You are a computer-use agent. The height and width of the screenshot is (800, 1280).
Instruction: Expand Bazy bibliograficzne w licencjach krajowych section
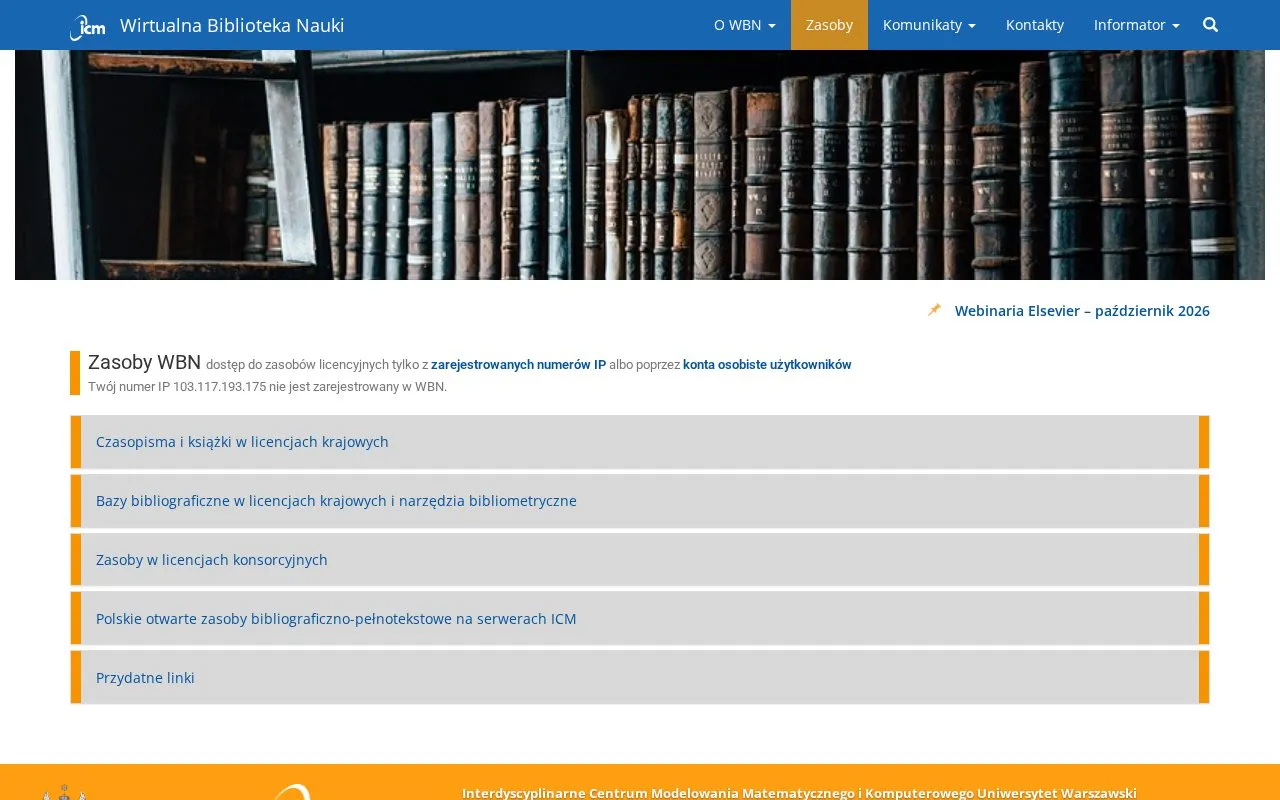pos(640,501)
